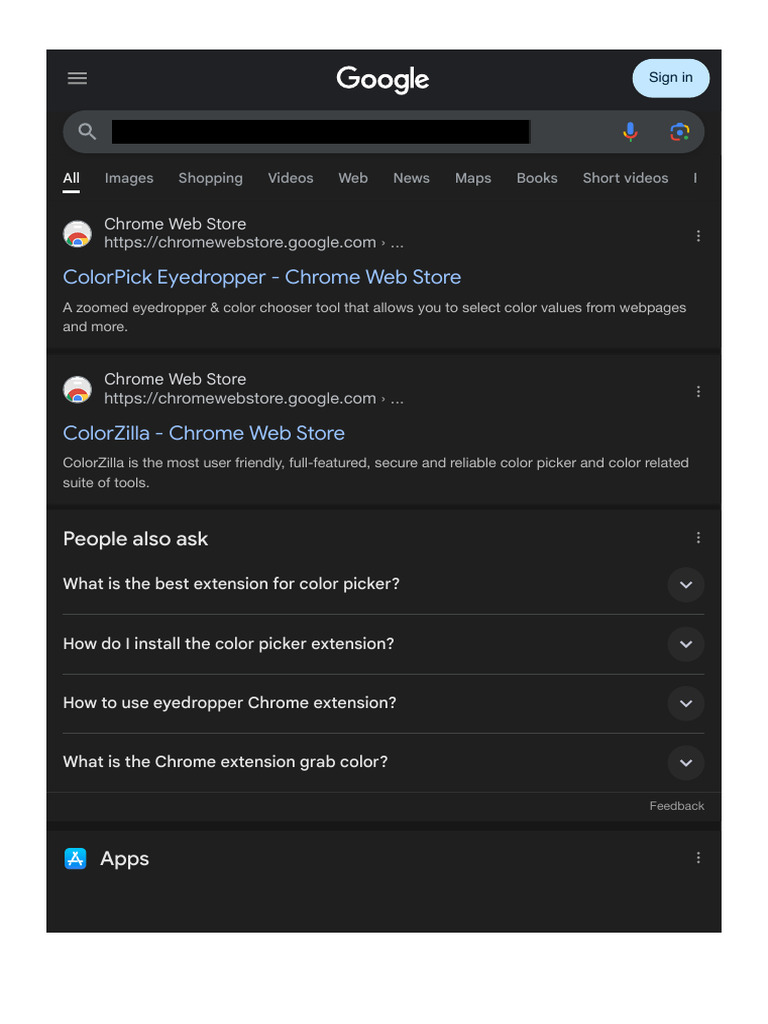The height and width of the screenshot is (1024, 768).
Task: Open Google Lens image search
Action: [680, 131]
